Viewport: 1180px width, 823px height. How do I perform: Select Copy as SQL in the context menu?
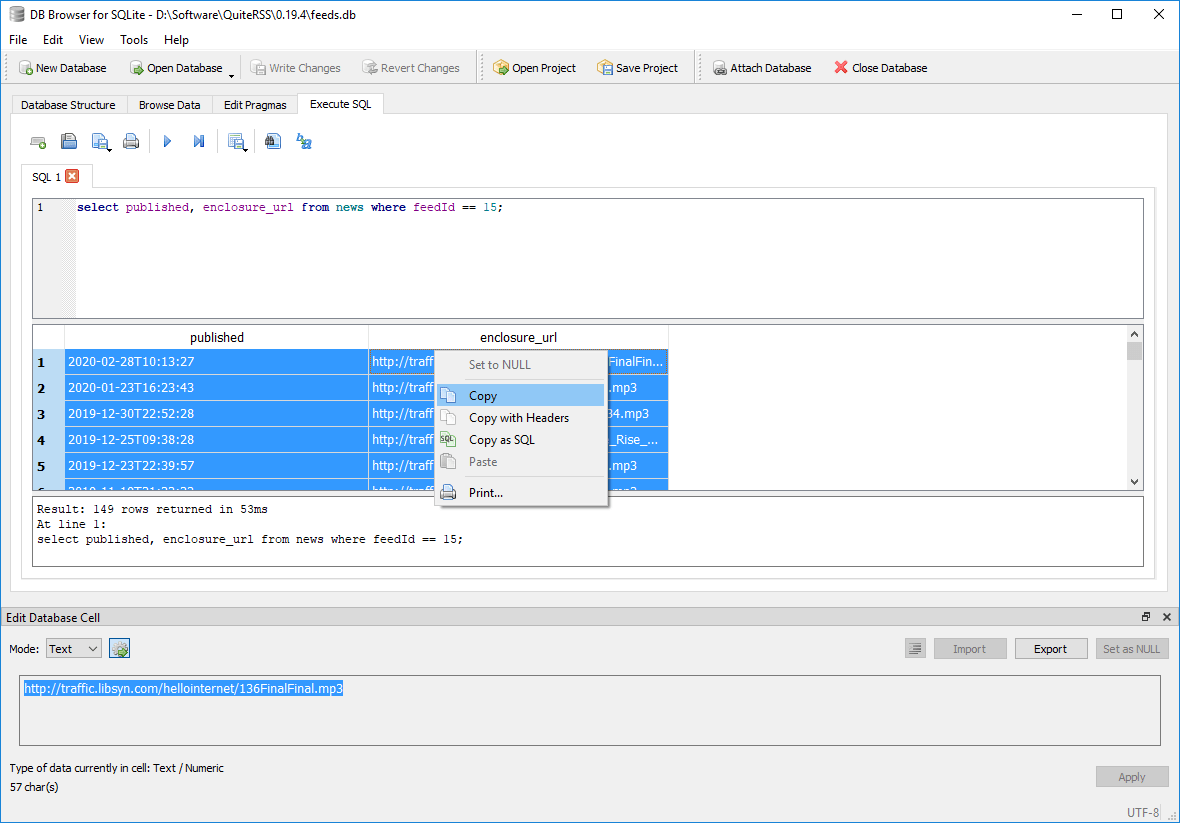pos(501,439)
